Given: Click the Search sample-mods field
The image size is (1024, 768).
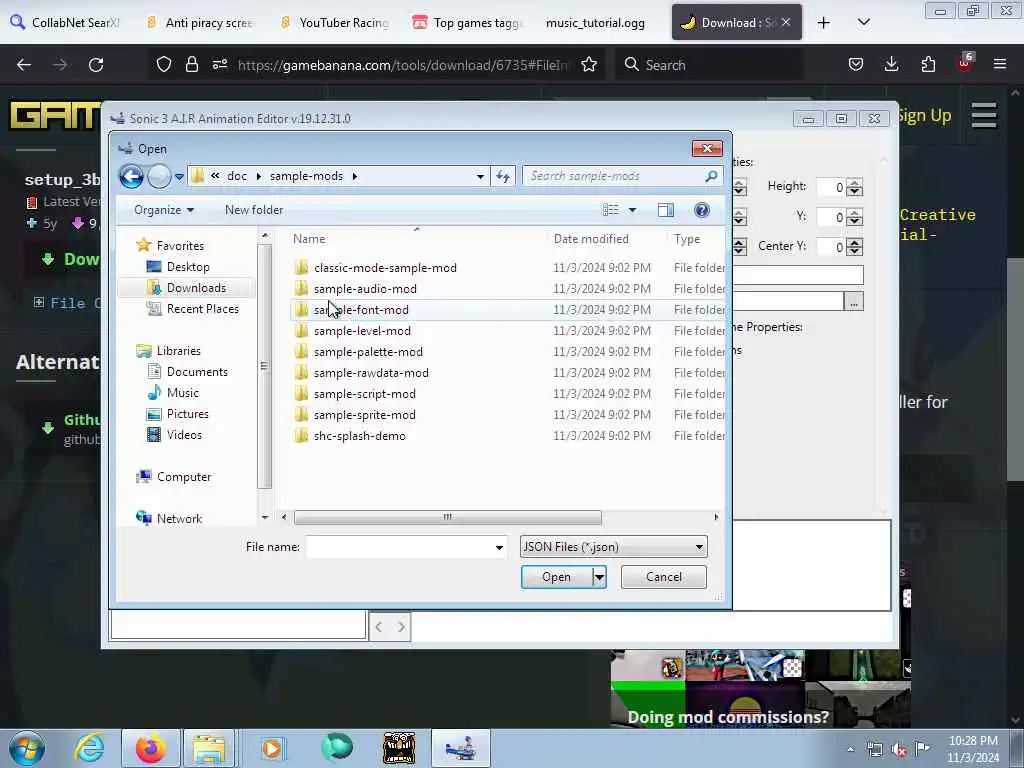Looking at the screenshot, I should (x=614, y=176).
